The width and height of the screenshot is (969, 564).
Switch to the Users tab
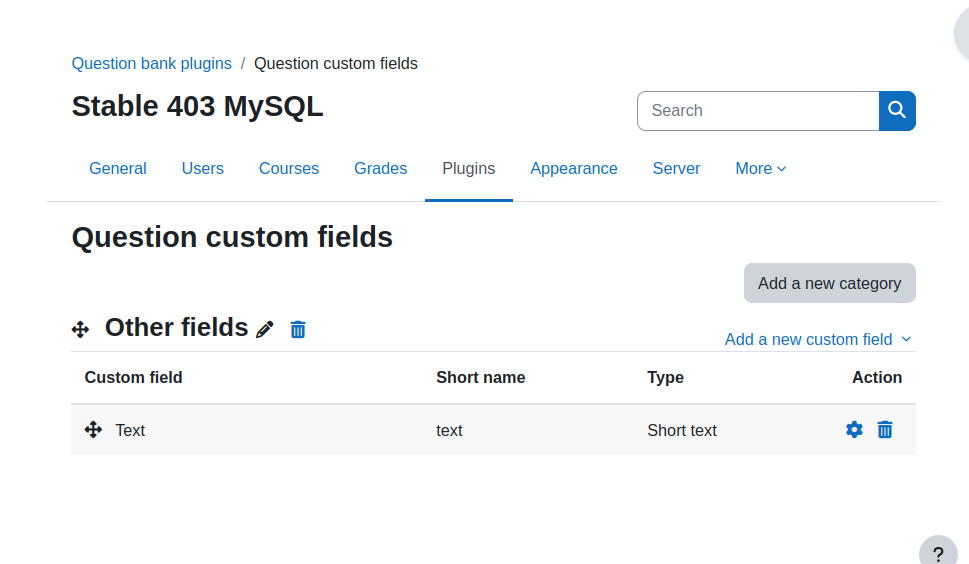tap(203, 169)
